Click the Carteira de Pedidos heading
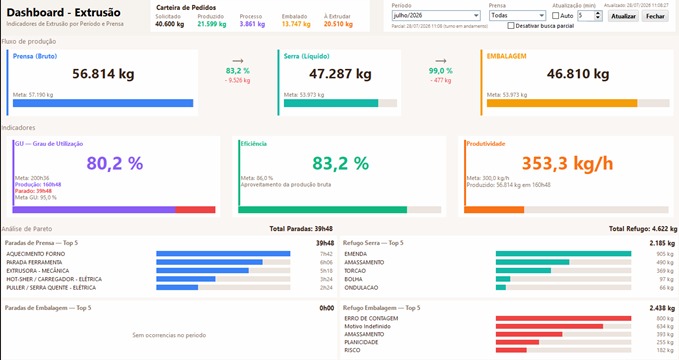679x360 pixels. [x=186, y=7]
